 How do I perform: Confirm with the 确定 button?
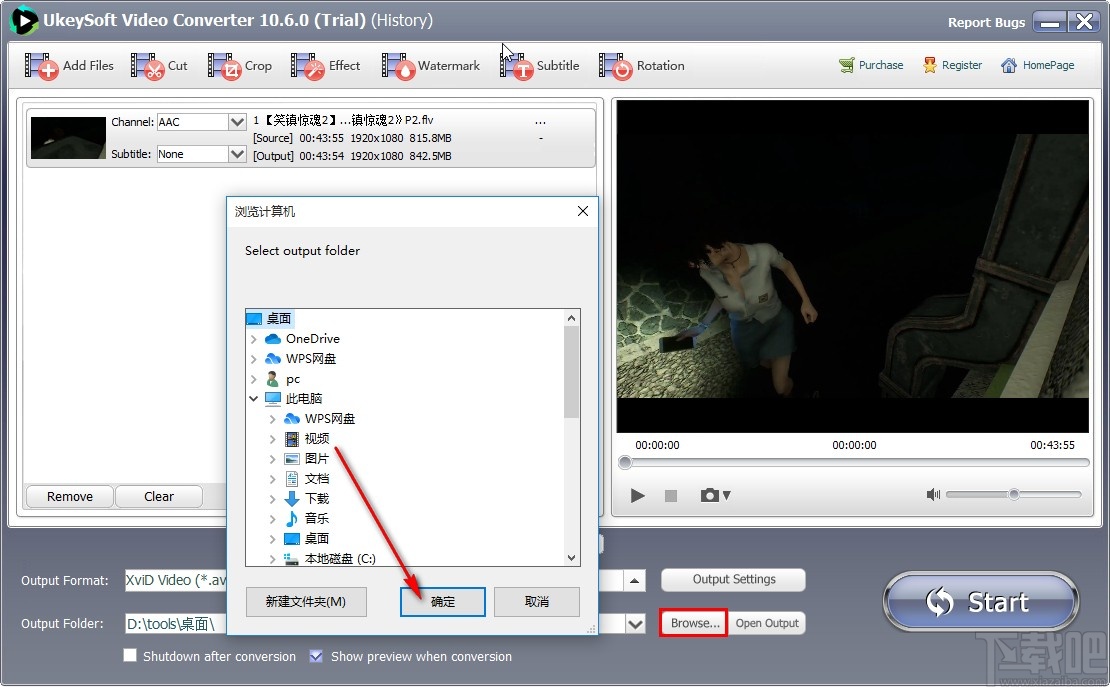point(443,601)
